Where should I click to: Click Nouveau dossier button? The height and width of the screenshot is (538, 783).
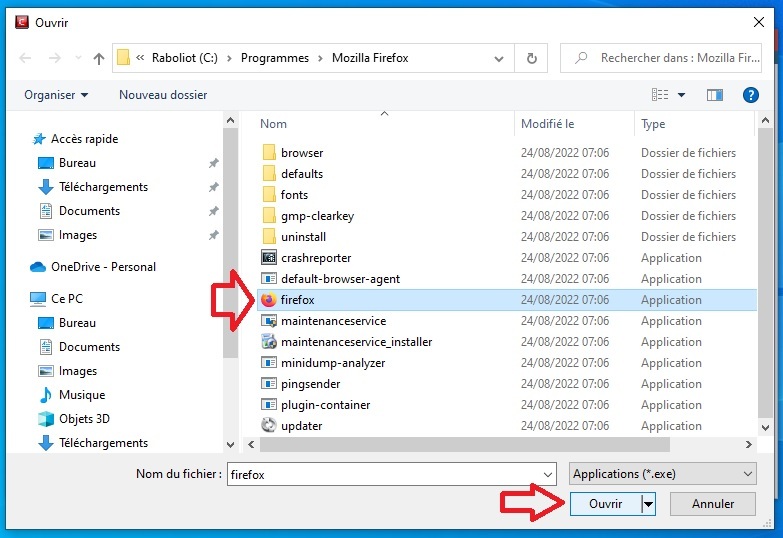tap(163, 95)
